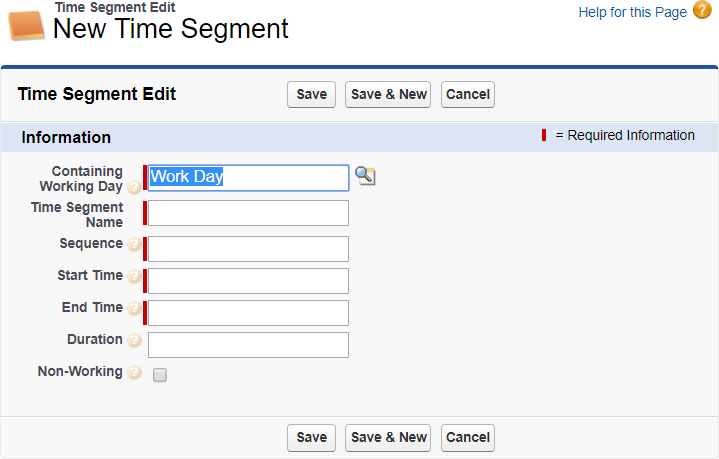Toggle the Non-Working checkbox
Viewport: 719px width, 459px height.
[x=160, y=375]
